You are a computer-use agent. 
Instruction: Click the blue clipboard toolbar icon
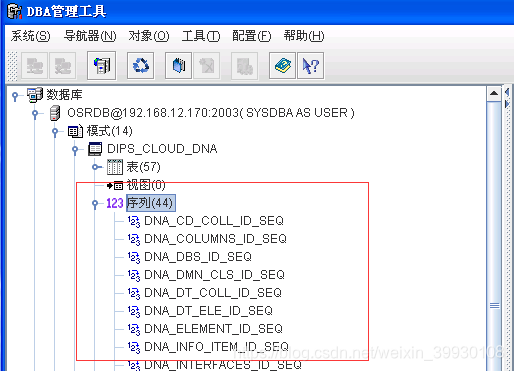pyautogui.click(x=178, y=65)
